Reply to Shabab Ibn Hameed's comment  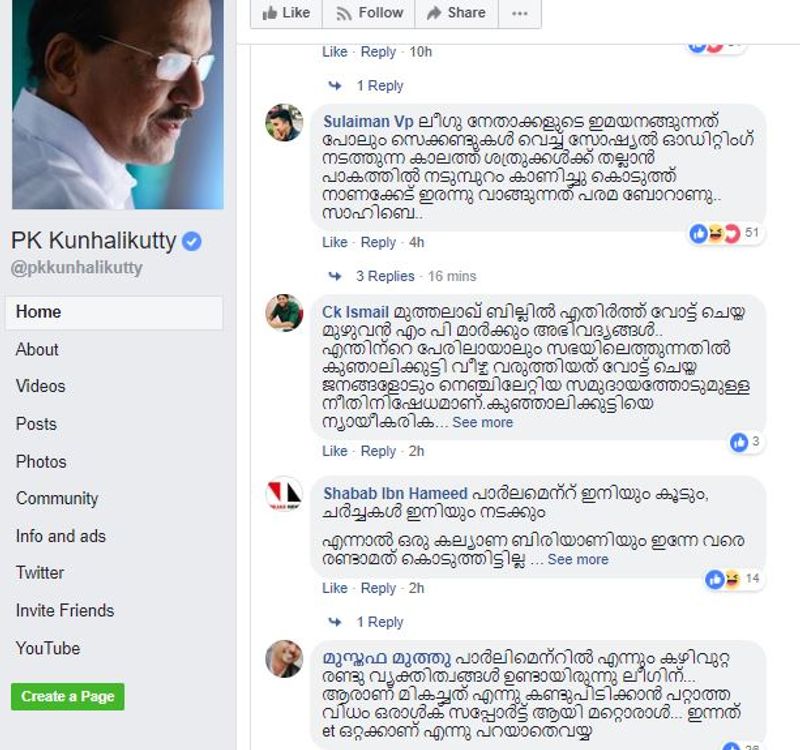(x=378, y=588)
